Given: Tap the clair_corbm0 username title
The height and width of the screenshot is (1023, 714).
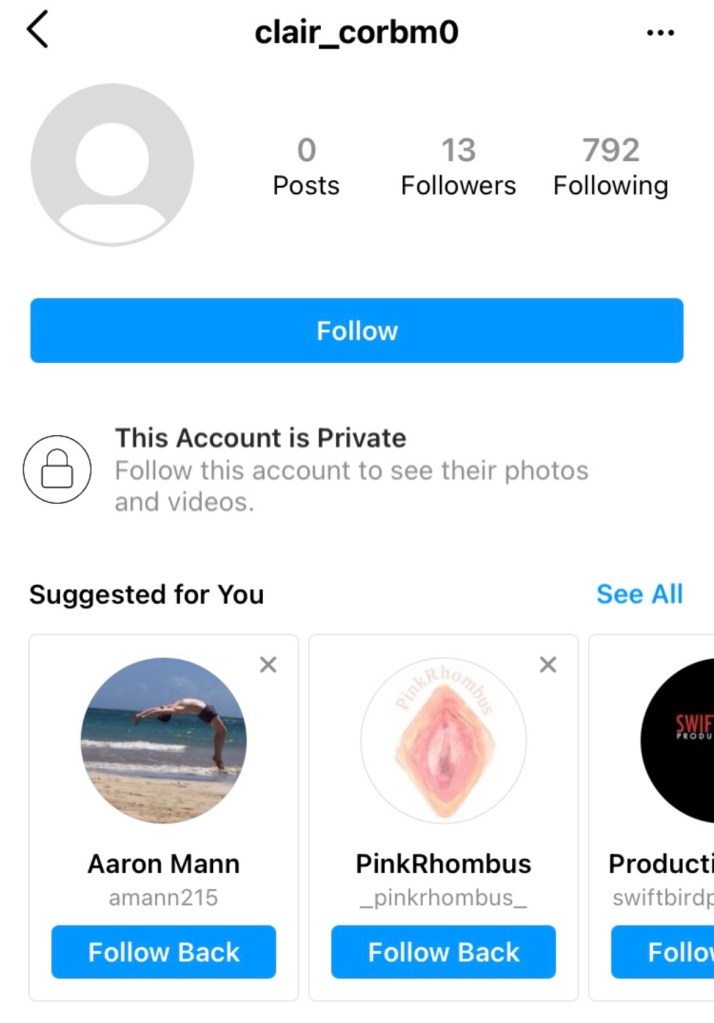Looking at the screenshot, I should pyautogui.click(x=357, y=33).
